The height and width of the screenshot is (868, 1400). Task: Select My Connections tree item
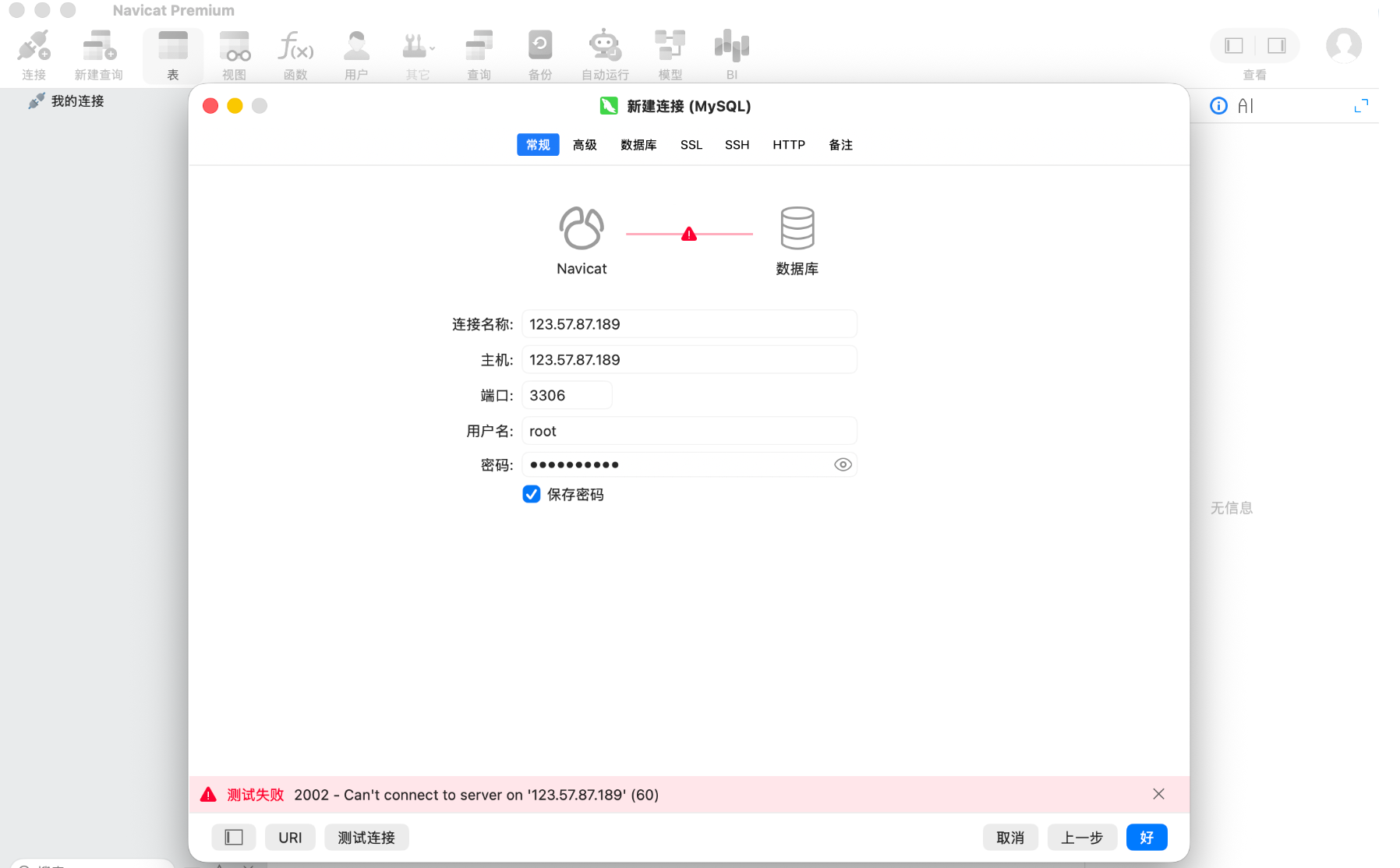coord(67,101)
